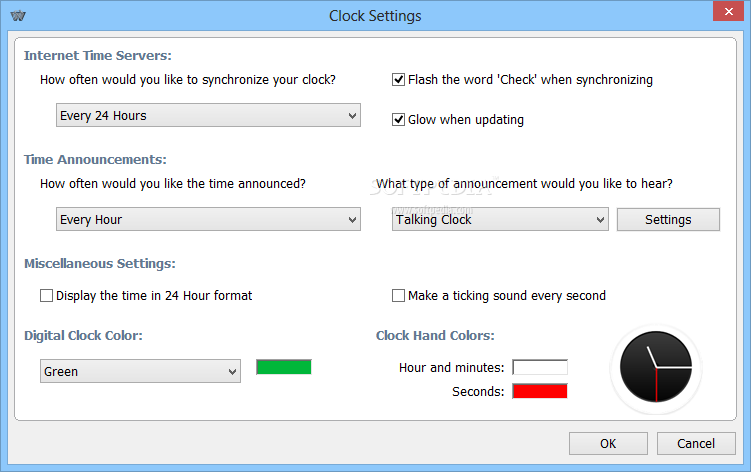Open the Green digital clock color dropdown

click(x=140, y=371)
